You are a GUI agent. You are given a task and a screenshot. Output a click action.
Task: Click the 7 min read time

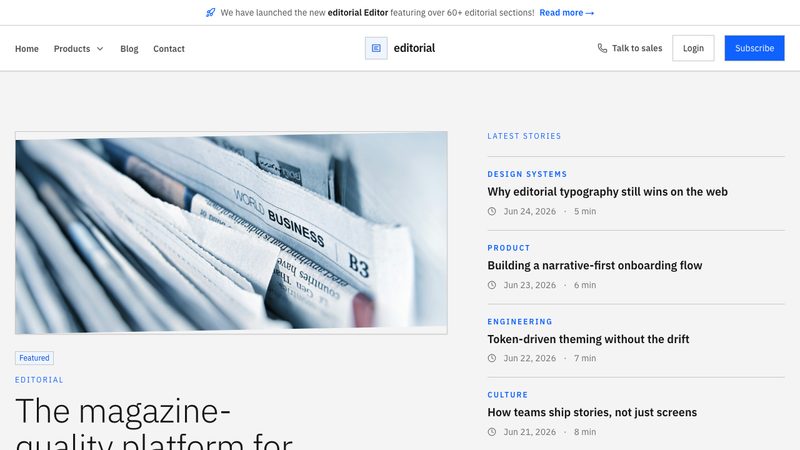585,358
